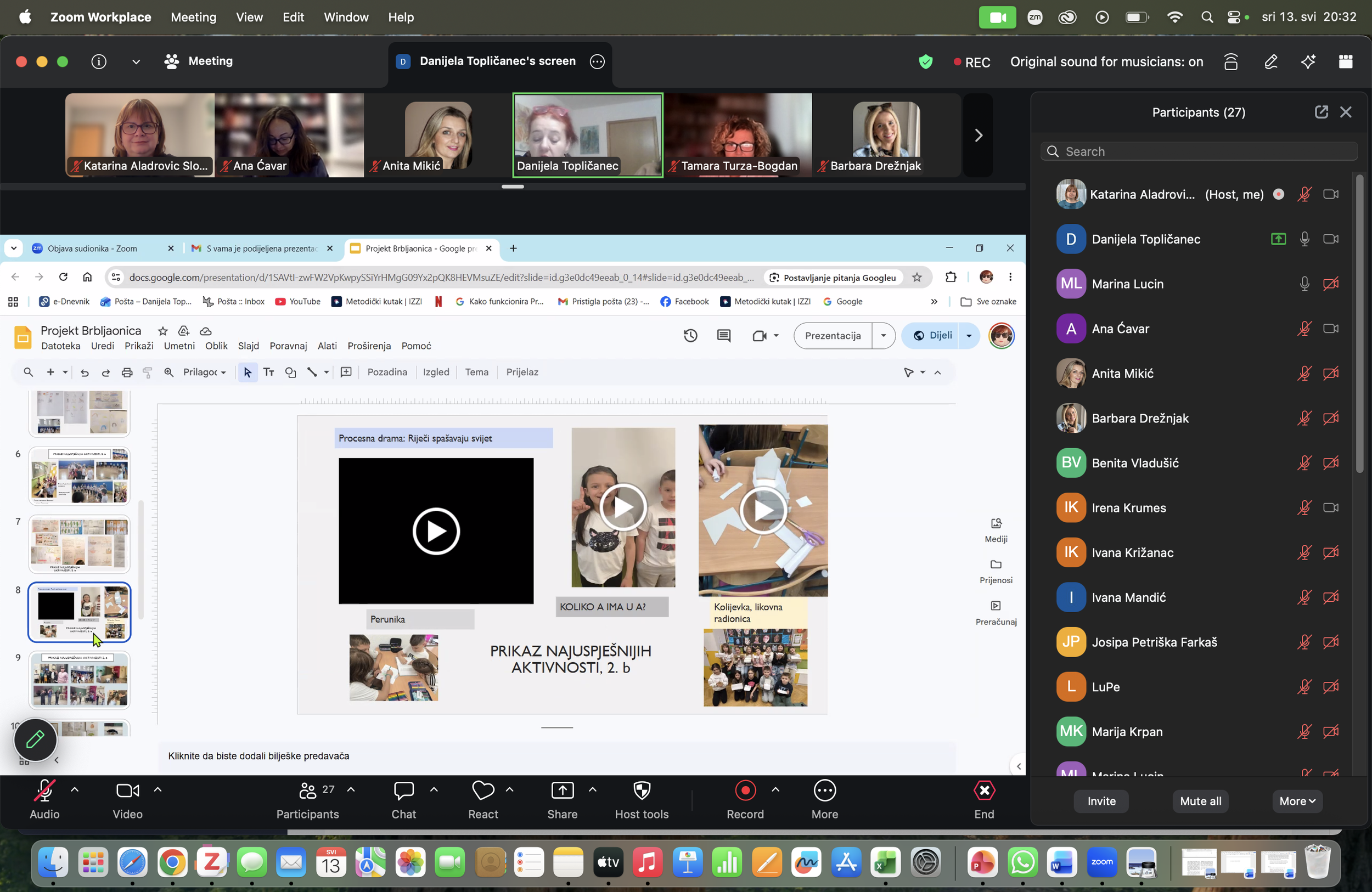This screenshot has height=892, width=1372.
Task: Toggle Video in Zoom toolbar
Action: point(127,800)
